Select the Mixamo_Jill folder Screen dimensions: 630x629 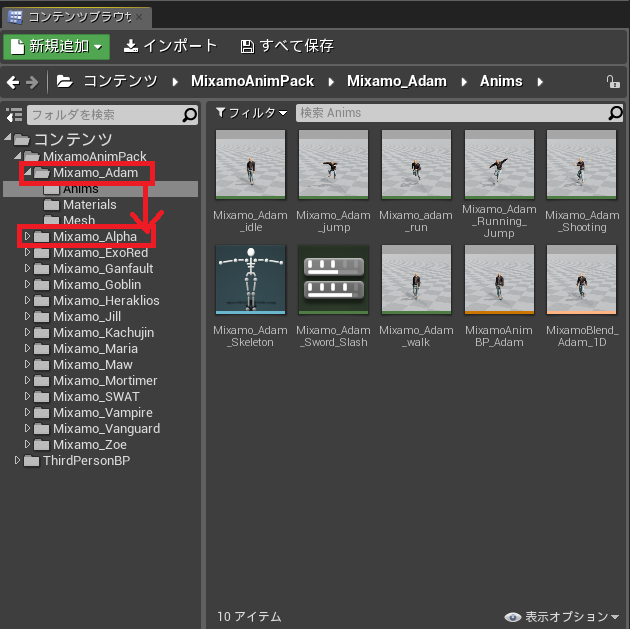click(77, 317)
